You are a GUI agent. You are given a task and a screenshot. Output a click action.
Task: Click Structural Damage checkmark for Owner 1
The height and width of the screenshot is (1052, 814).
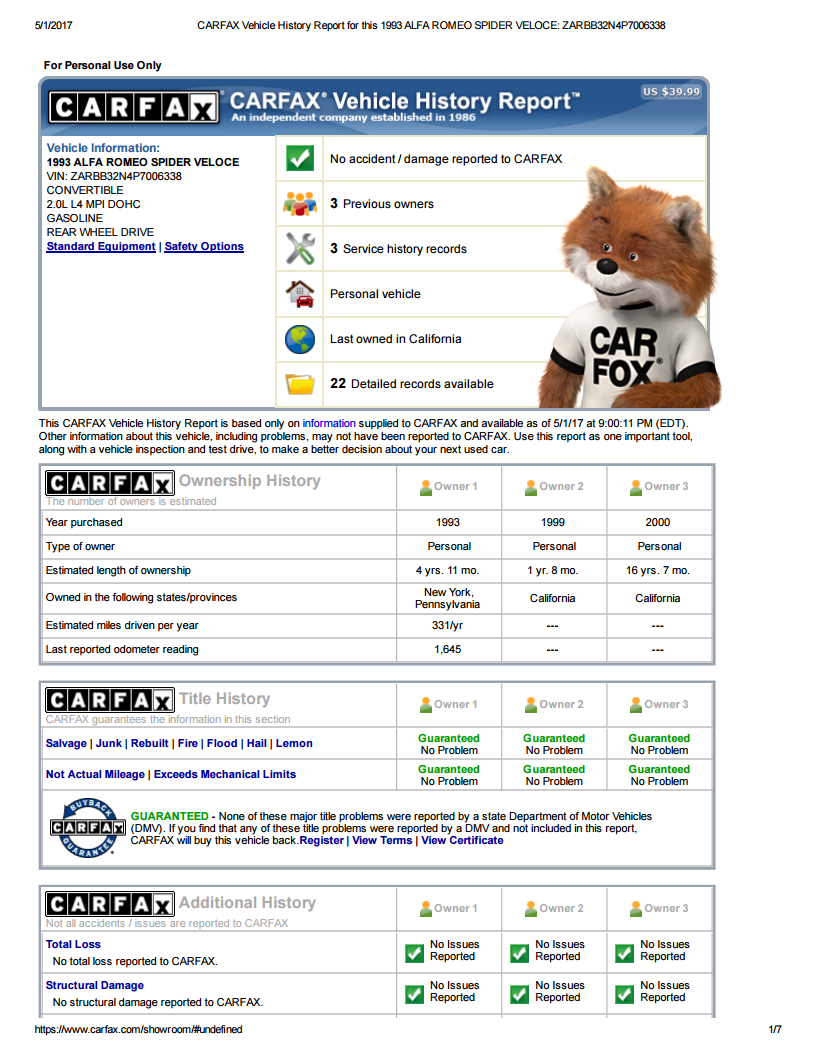414,994
